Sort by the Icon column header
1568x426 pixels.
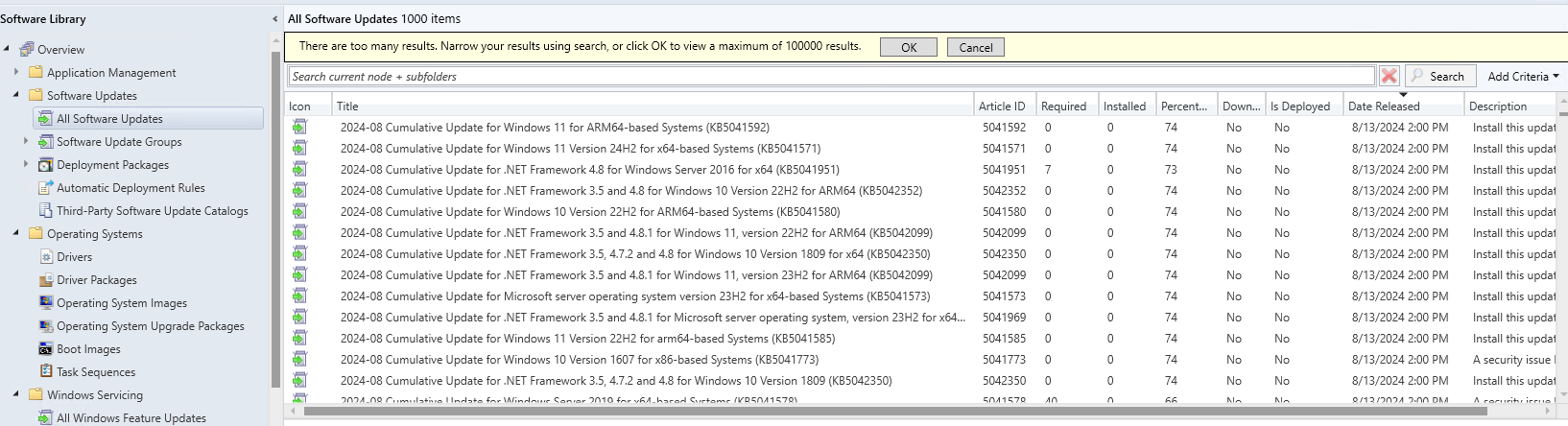308,106
